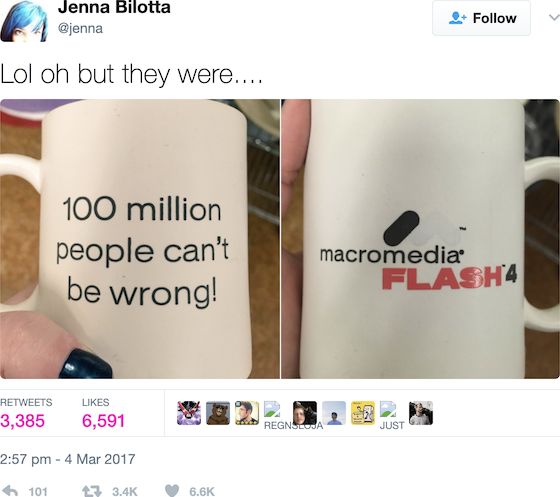Click broken image avatar labeled REGNSLOJA
This screenshot has height=497, width=560.
pyautogui.click(x=272, y=410)
